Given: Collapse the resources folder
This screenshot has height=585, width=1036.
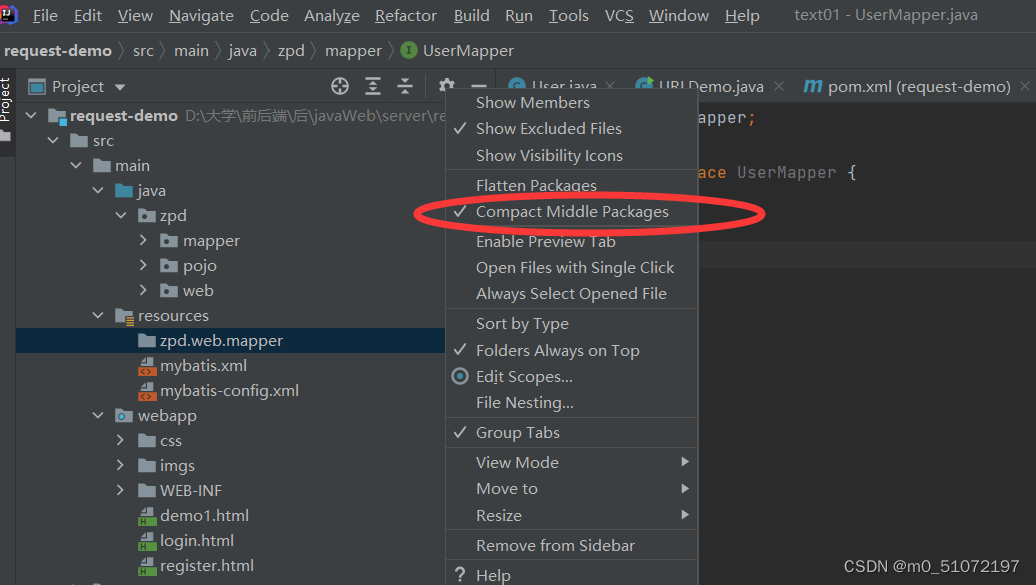Looking at the screenshot, I should click(98, 315).
